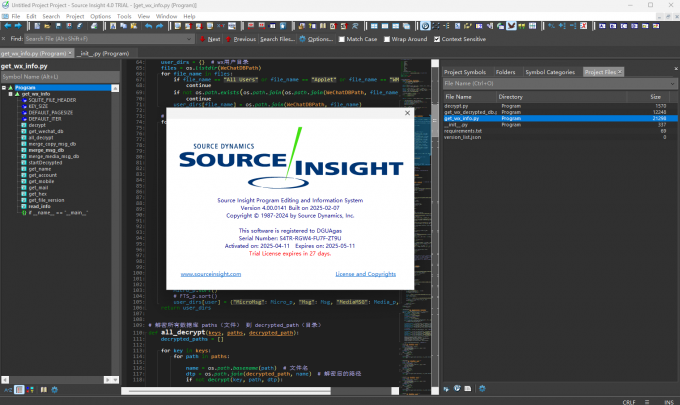Close the get_wx_info.py document tab
The width and height of the screenshot is (680, 405).
click(70, 53)
